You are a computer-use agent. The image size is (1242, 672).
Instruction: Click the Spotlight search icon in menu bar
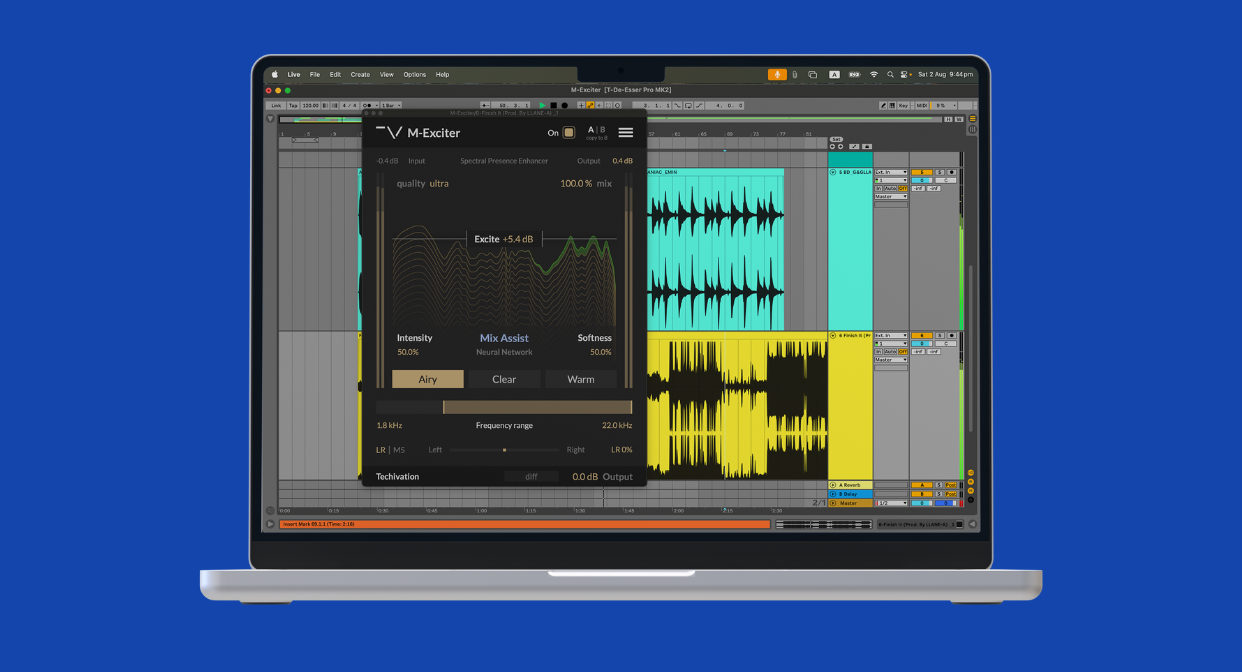[x=890, y=75]
